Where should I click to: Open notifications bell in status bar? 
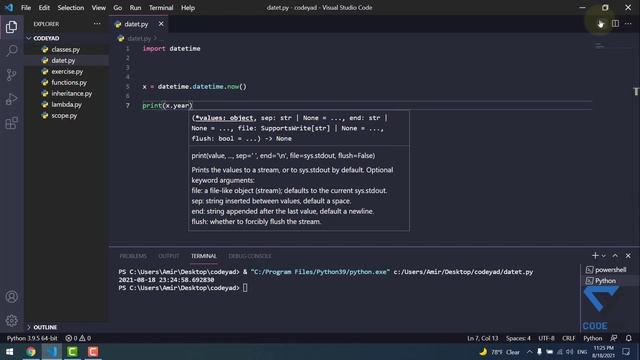pyautogui.click(x=629, y=338)
